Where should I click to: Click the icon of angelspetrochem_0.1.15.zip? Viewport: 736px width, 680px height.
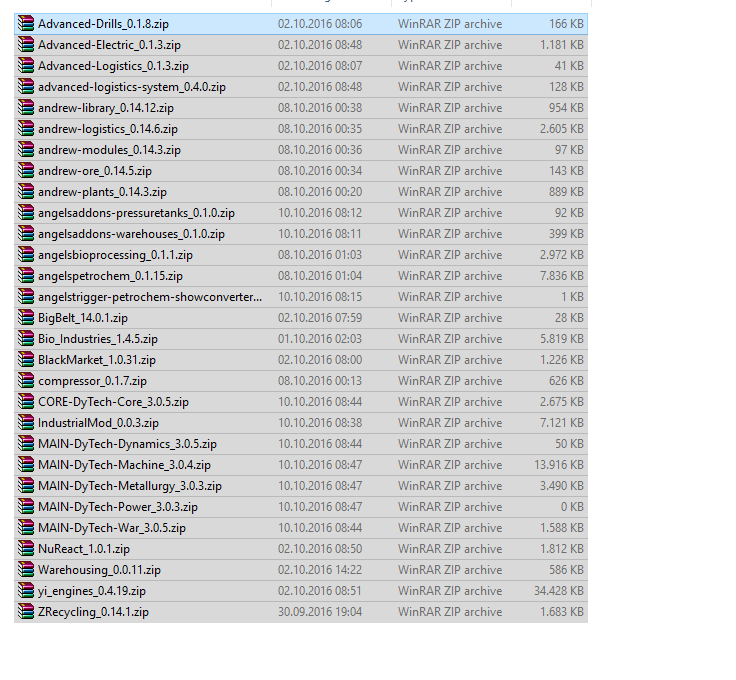[x=26, y=275]
